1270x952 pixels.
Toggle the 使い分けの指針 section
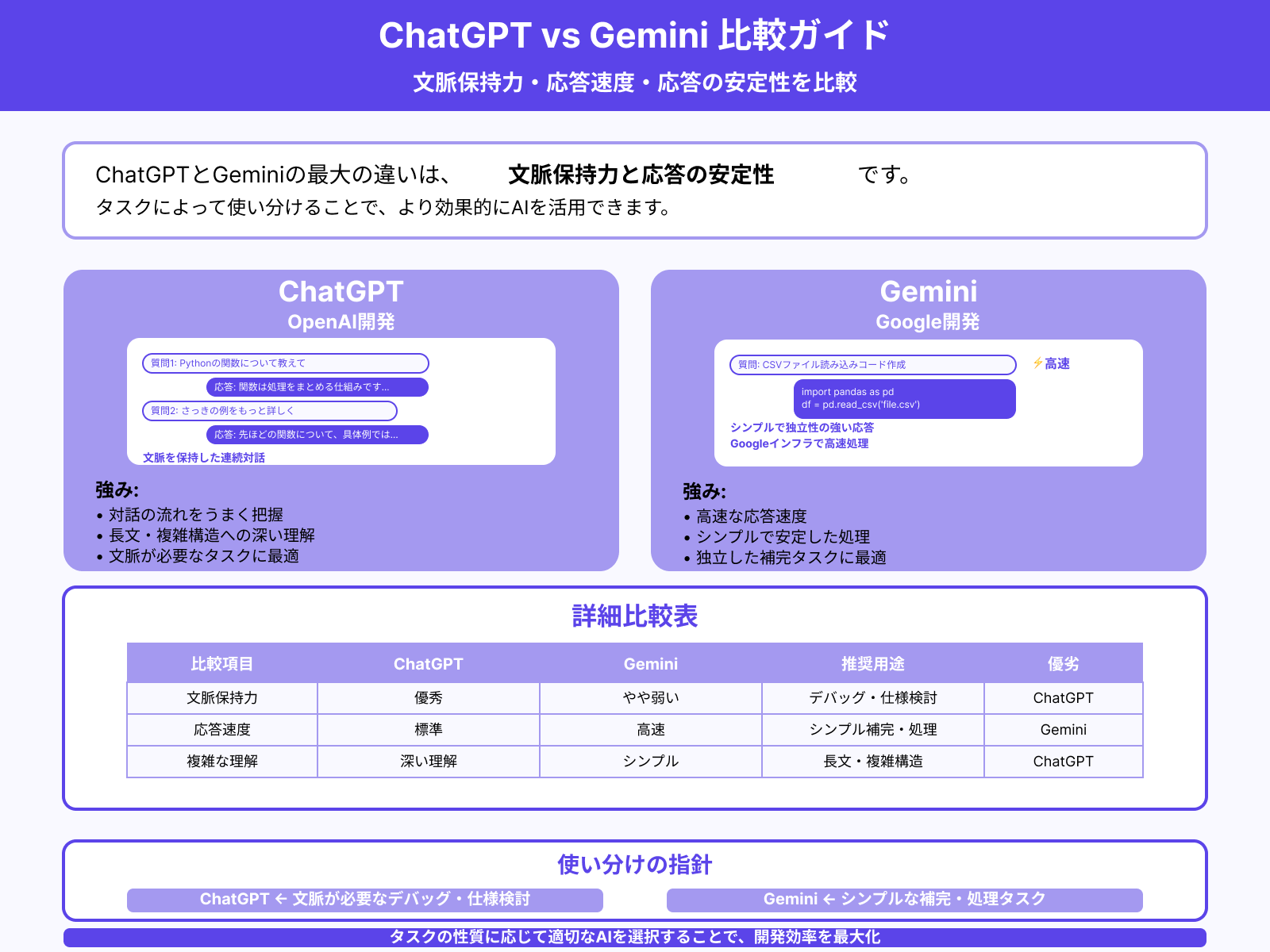[634, 866]
